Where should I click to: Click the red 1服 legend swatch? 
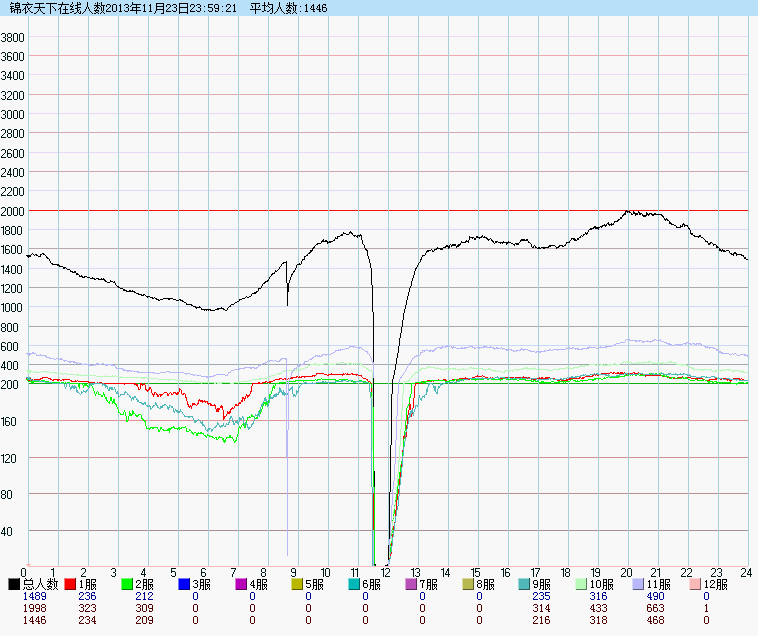tap(70, 584)
